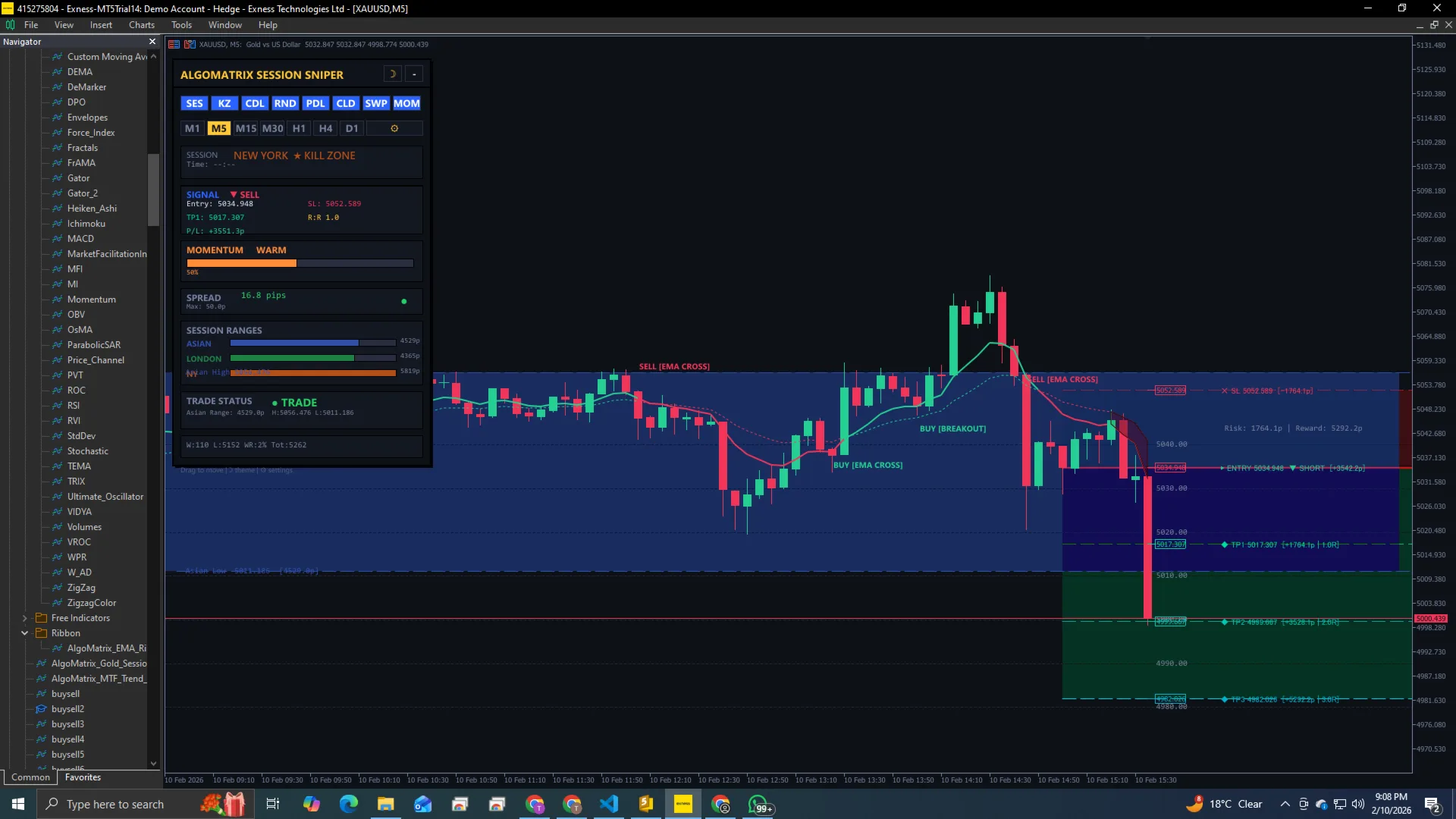Open the AlgoMatrix_Gold_Sessio indicator
1456x819 pixels.
[x=99, y=663]
